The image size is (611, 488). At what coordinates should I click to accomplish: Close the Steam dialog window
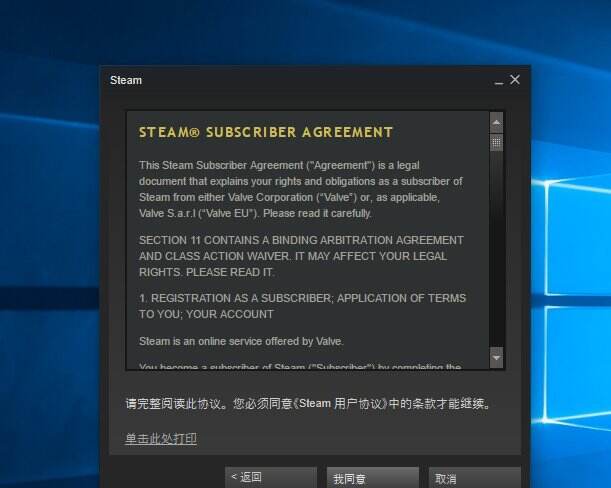pyautogui.click(x=515, y=80)
